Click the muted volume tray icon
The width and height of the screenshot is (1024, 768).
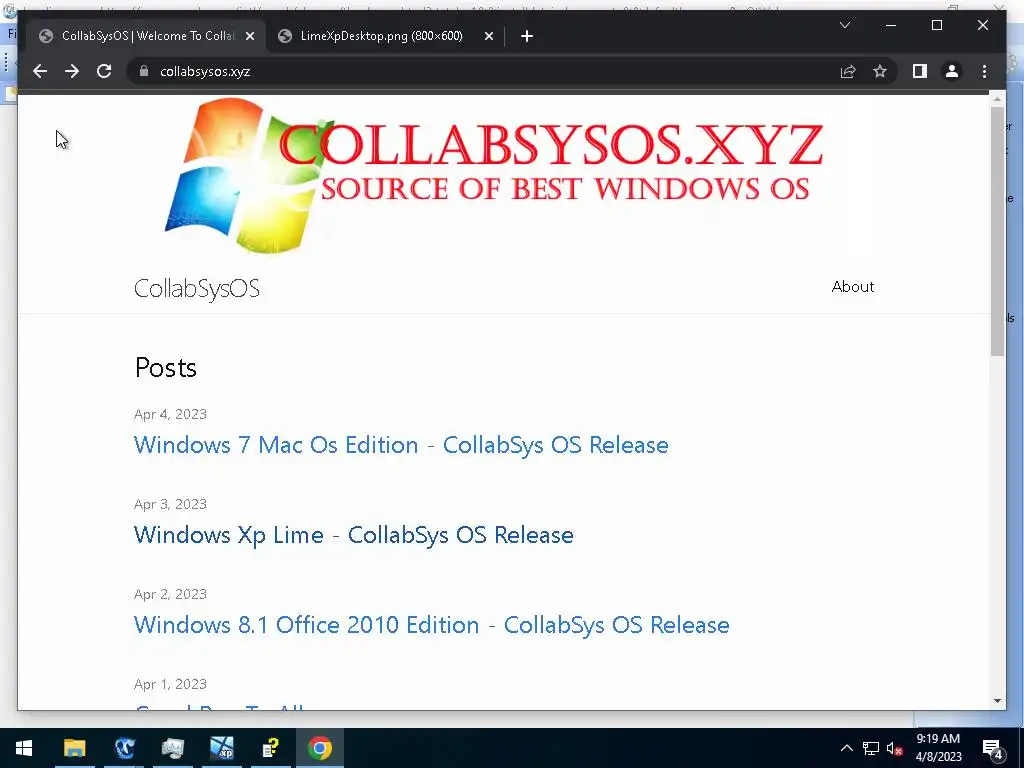(894, 748)
